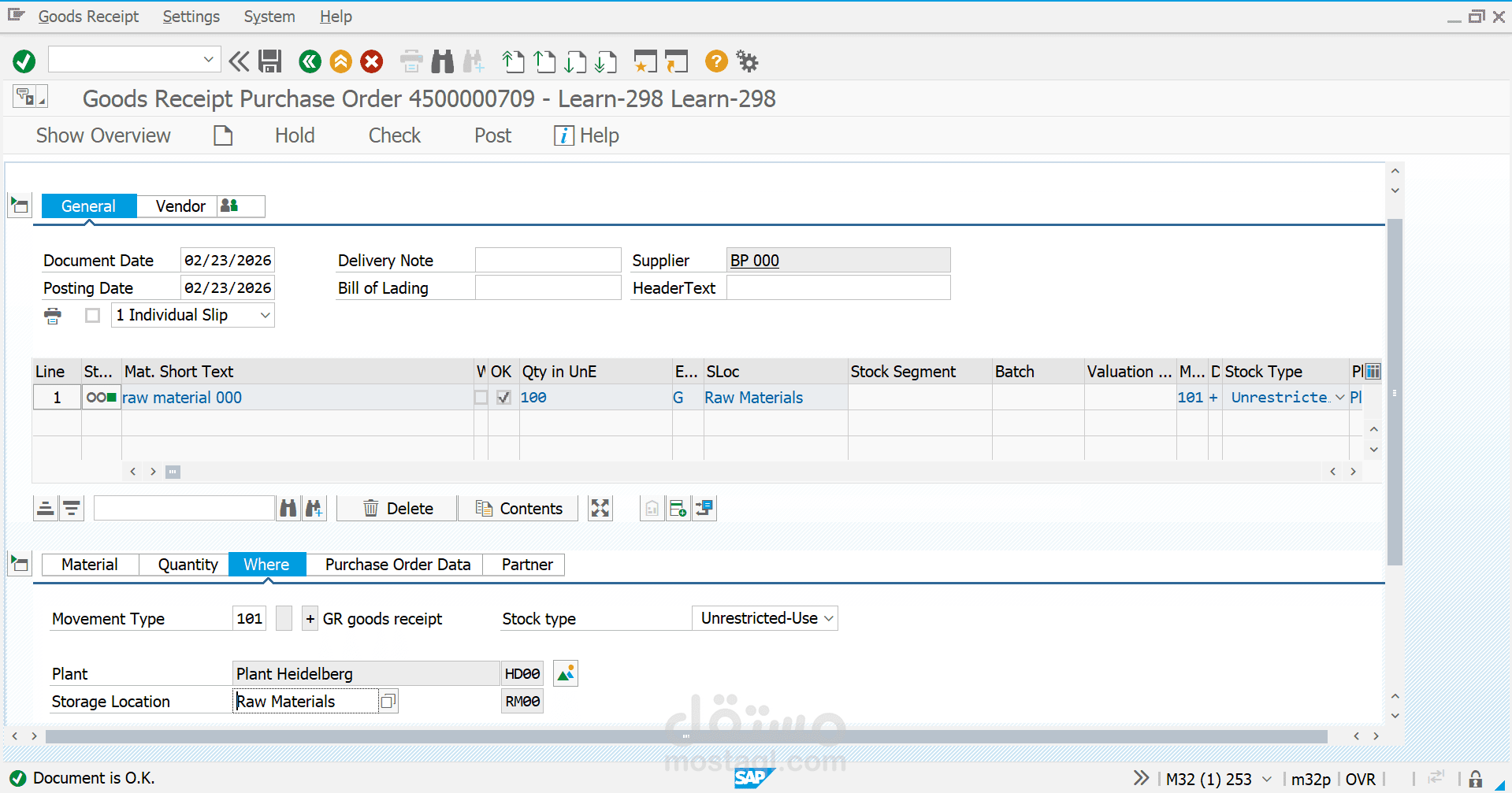
Task: Cancel the transaction with the red X icon
Action: click(x=371, y=61)
